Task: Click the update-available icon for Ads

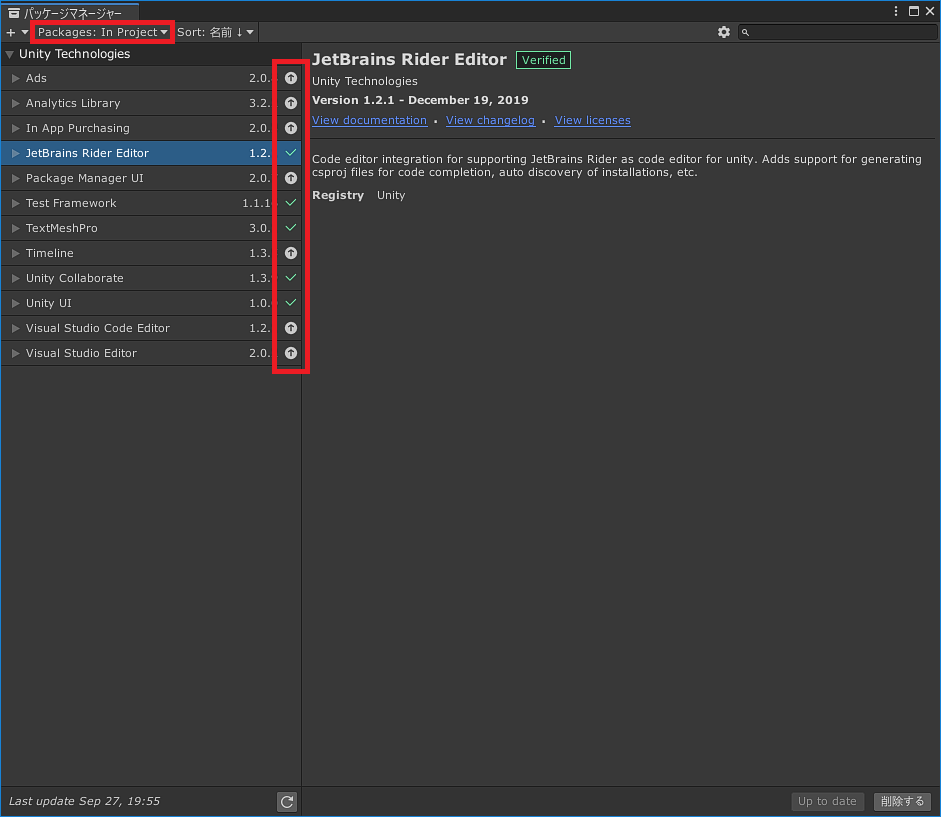Action: click(290, 78)
